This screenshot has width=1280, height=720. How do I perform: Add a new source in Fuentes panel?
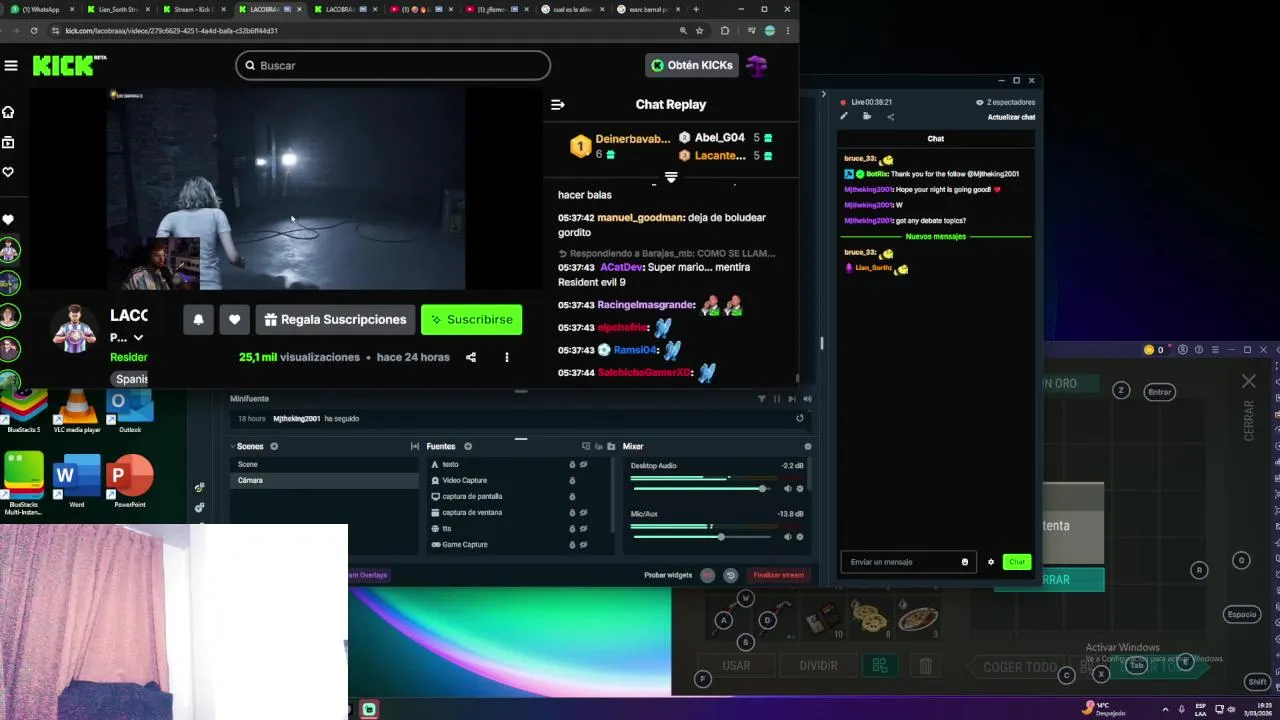point(467,446)
